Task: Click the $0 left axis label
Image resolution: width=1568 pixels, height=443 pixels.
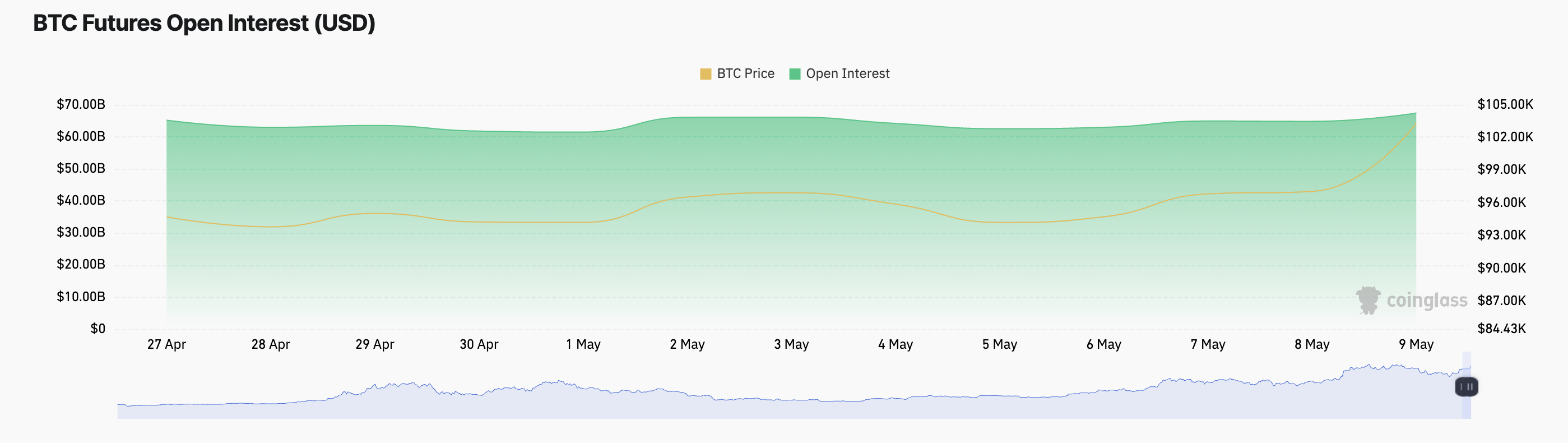Action: (98, 329)
